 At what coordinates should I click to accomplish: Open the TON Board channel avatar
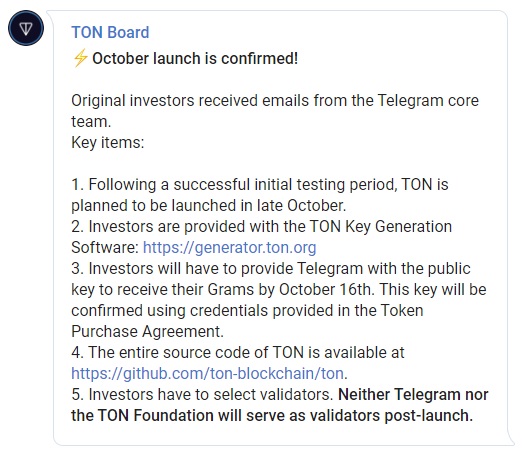[x=26, y=28]
